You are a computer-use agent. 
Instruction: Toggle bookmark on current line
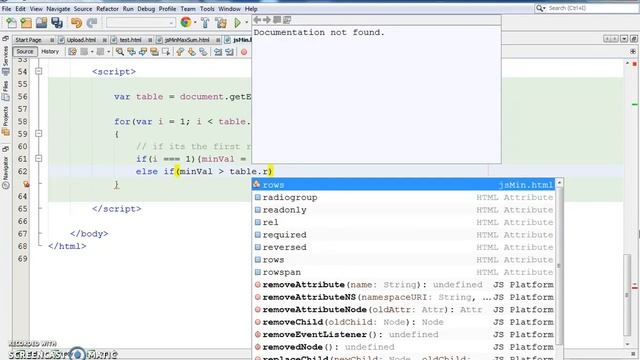pyautogui.click(x=203, y=52)
